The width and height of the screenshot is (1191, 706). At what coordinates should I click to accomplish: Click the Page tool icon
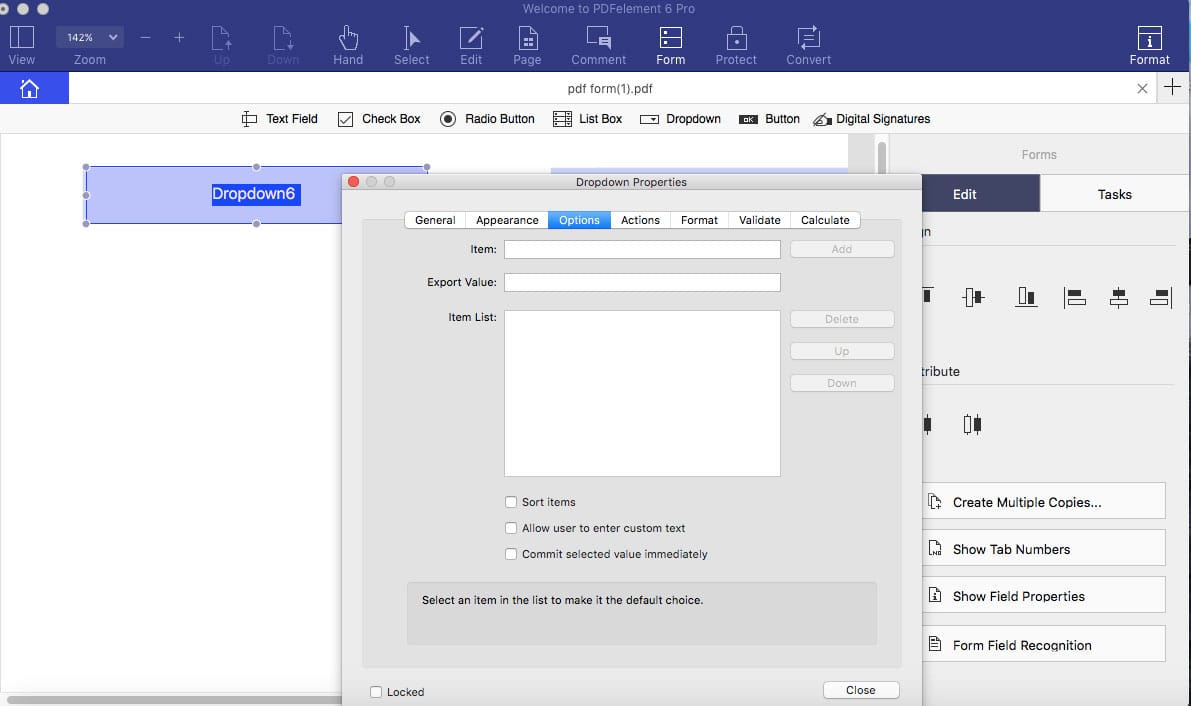click(x=527, y=39)
